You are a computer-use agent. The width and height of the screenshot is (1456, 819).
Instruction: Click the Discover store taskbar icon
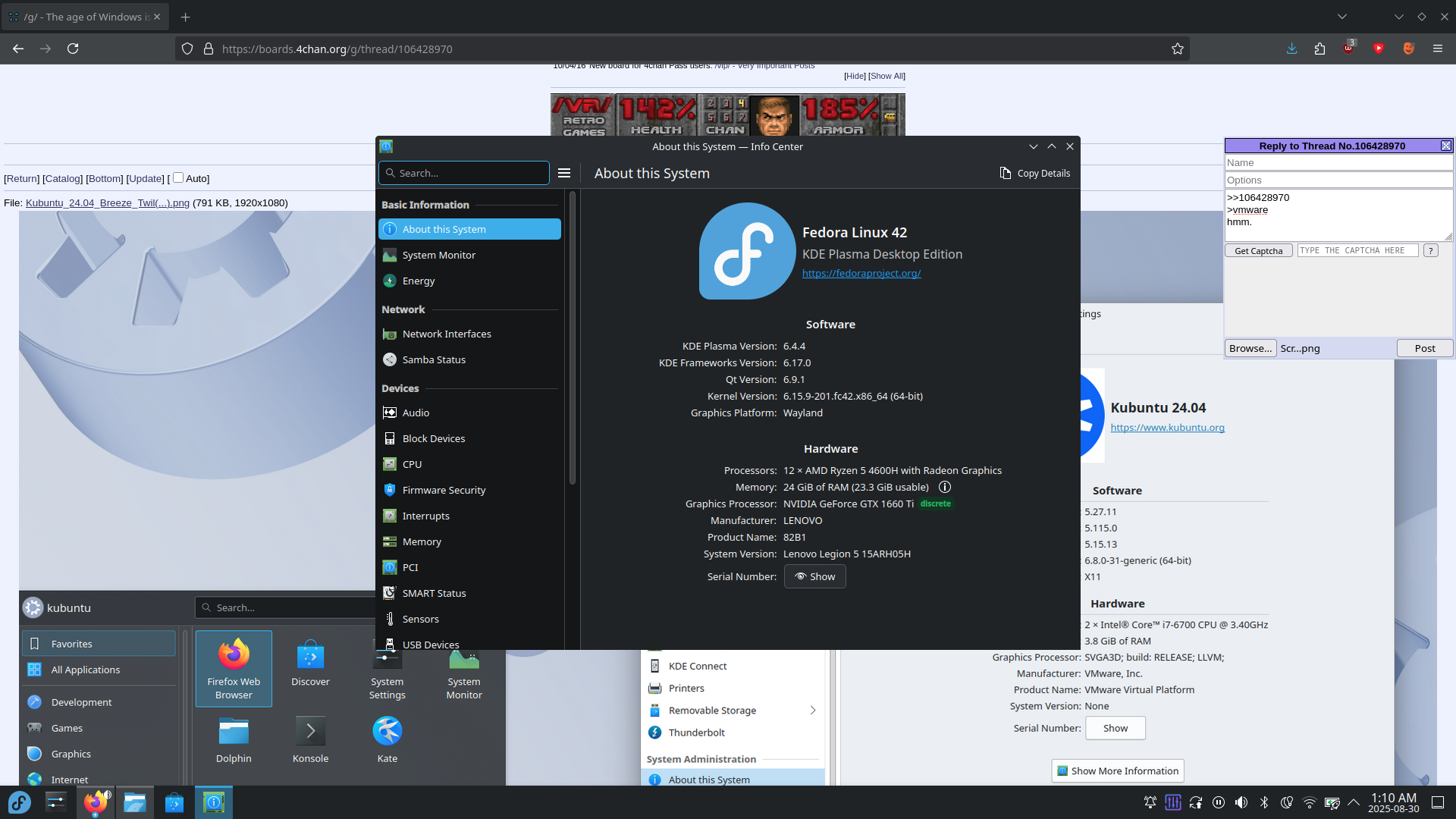(174, 802)
